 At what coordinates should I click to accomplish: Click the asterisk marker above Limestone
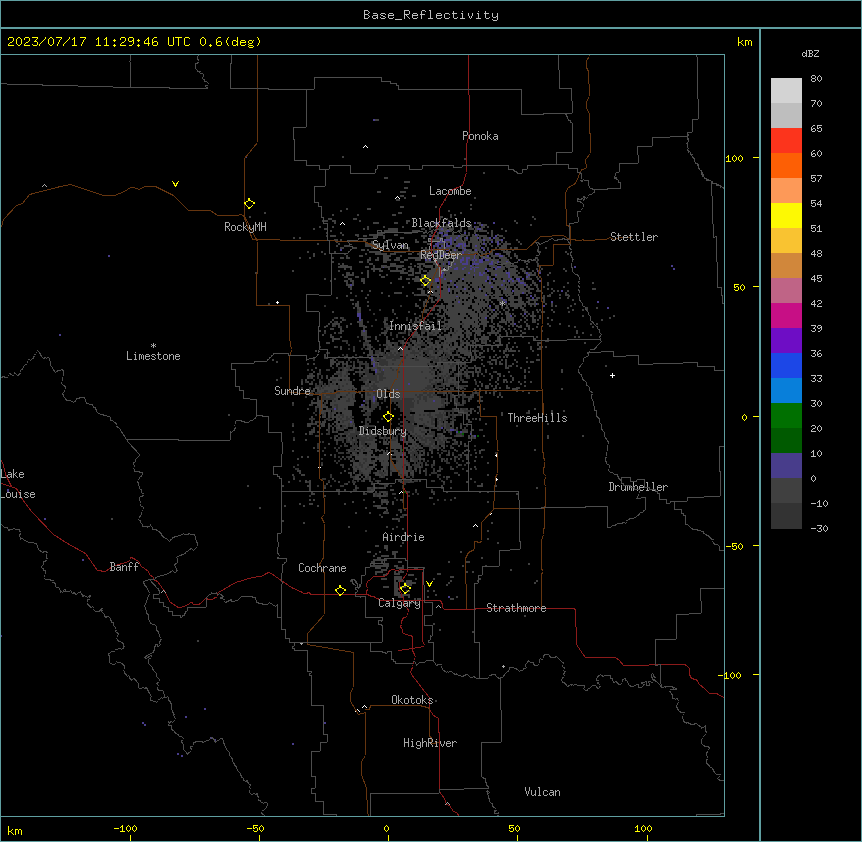click(153, 346)
